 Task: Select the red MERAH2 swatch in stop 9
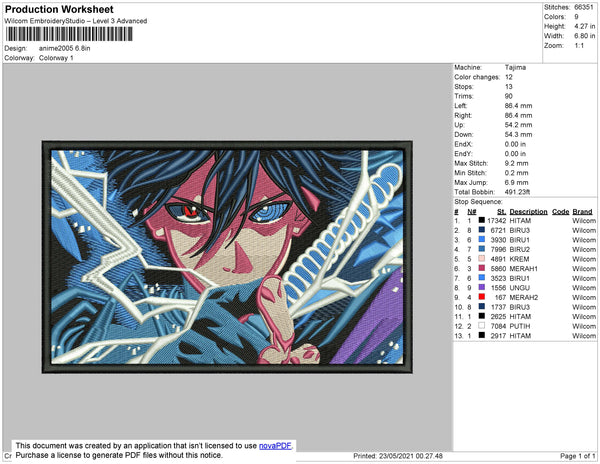(x=482, y=297)
